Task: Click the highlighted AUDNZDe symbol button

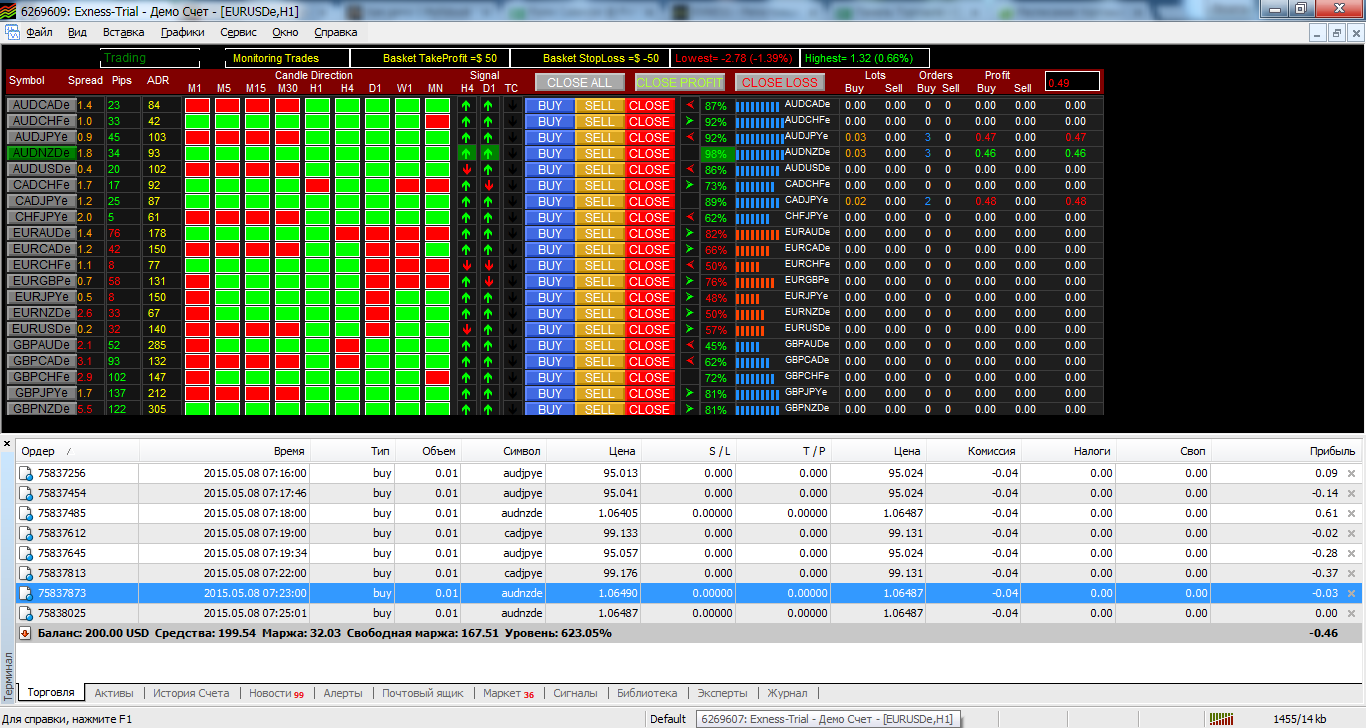Action: [41, 153]
